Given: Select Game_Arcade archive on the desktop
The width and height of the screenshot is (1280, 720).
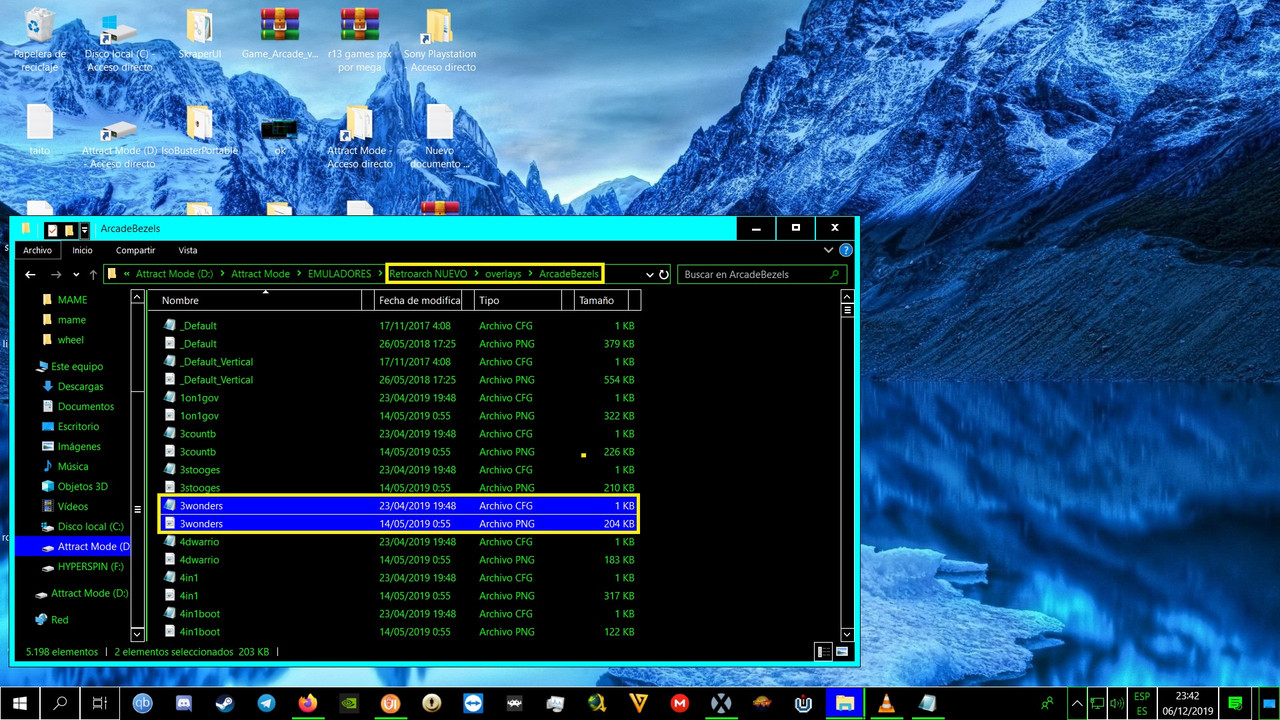Looking at the screenshot, I should pyautogui.click(x=280, y=35).
